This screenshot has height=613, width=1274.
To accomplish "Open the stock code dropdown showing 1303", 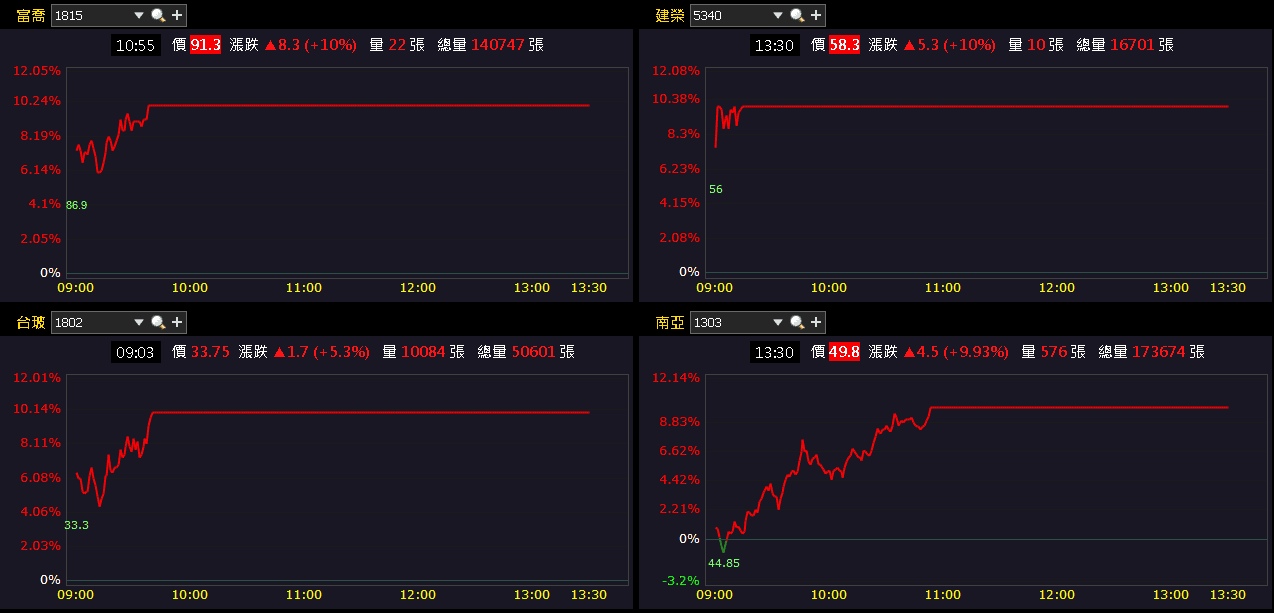I will pyautogui.click(x=778, y=322).
